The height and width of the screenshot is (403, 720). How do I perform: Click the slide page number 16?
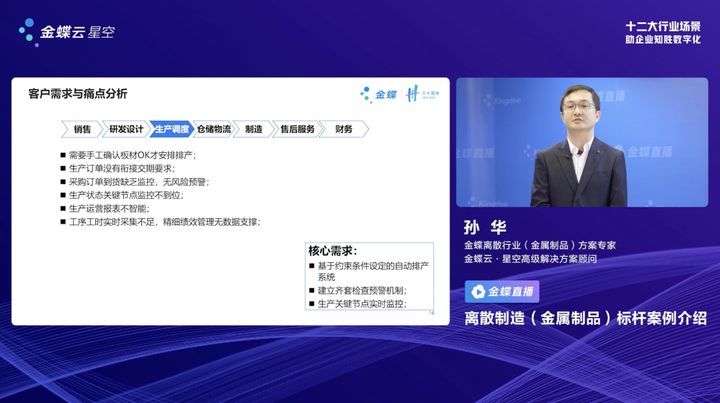432,313
